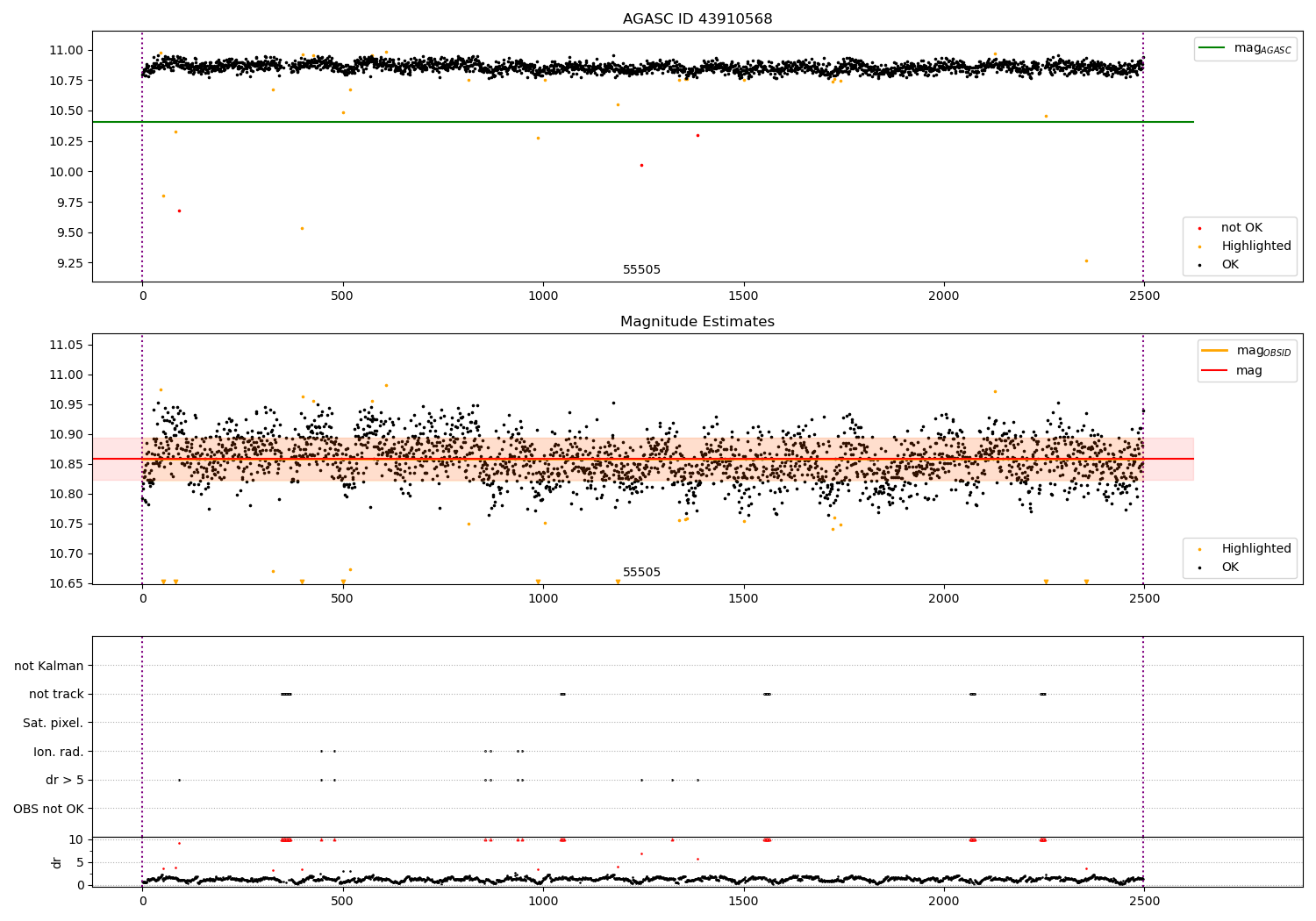This screenshot has height=921, width=1316.
Task: Click the 'AGASC ID 43910568' plot title
Action: pos(697,19)
